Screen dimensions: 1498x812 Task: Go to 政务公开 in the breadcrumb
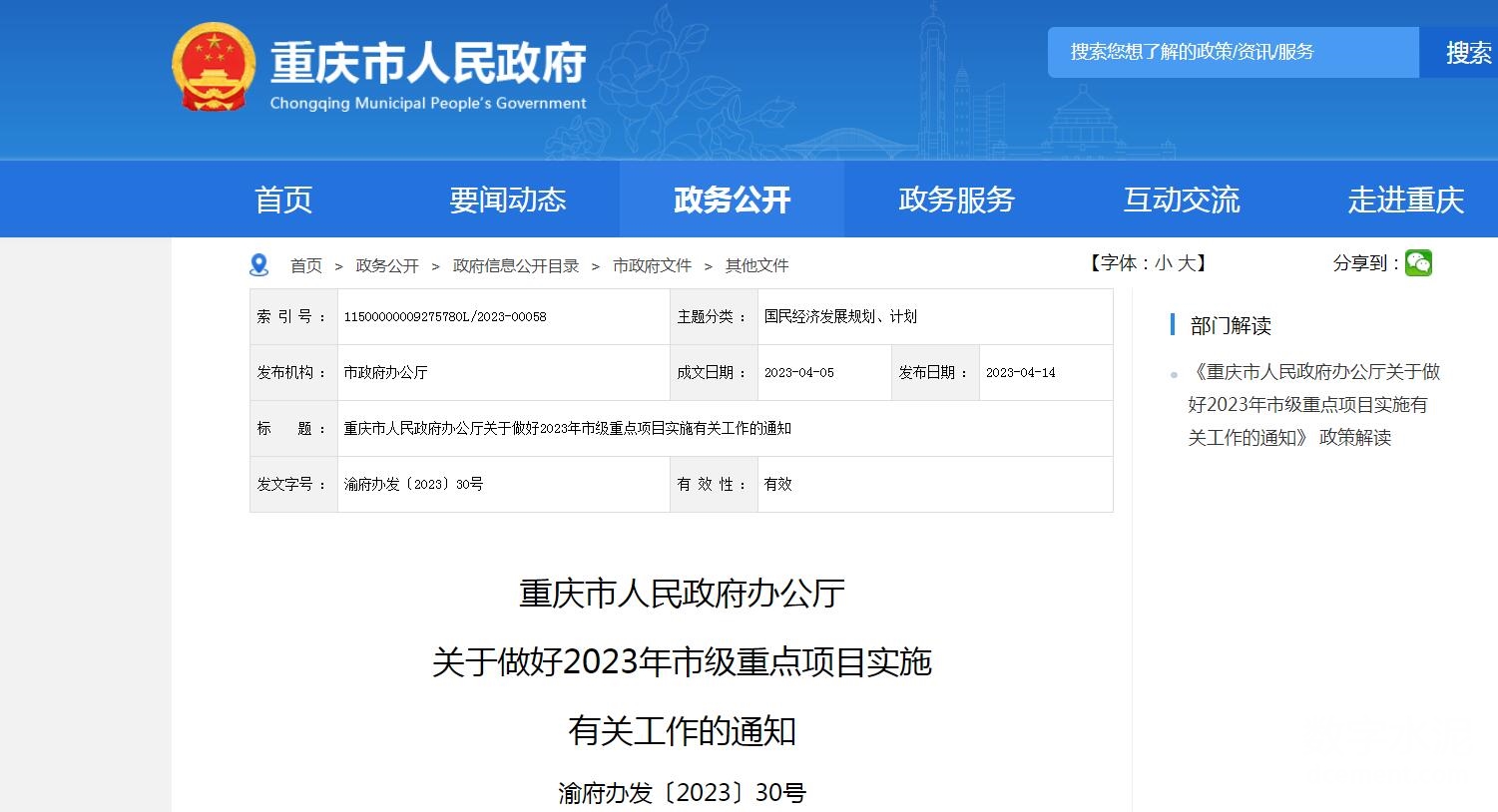(x=387, y=265)
